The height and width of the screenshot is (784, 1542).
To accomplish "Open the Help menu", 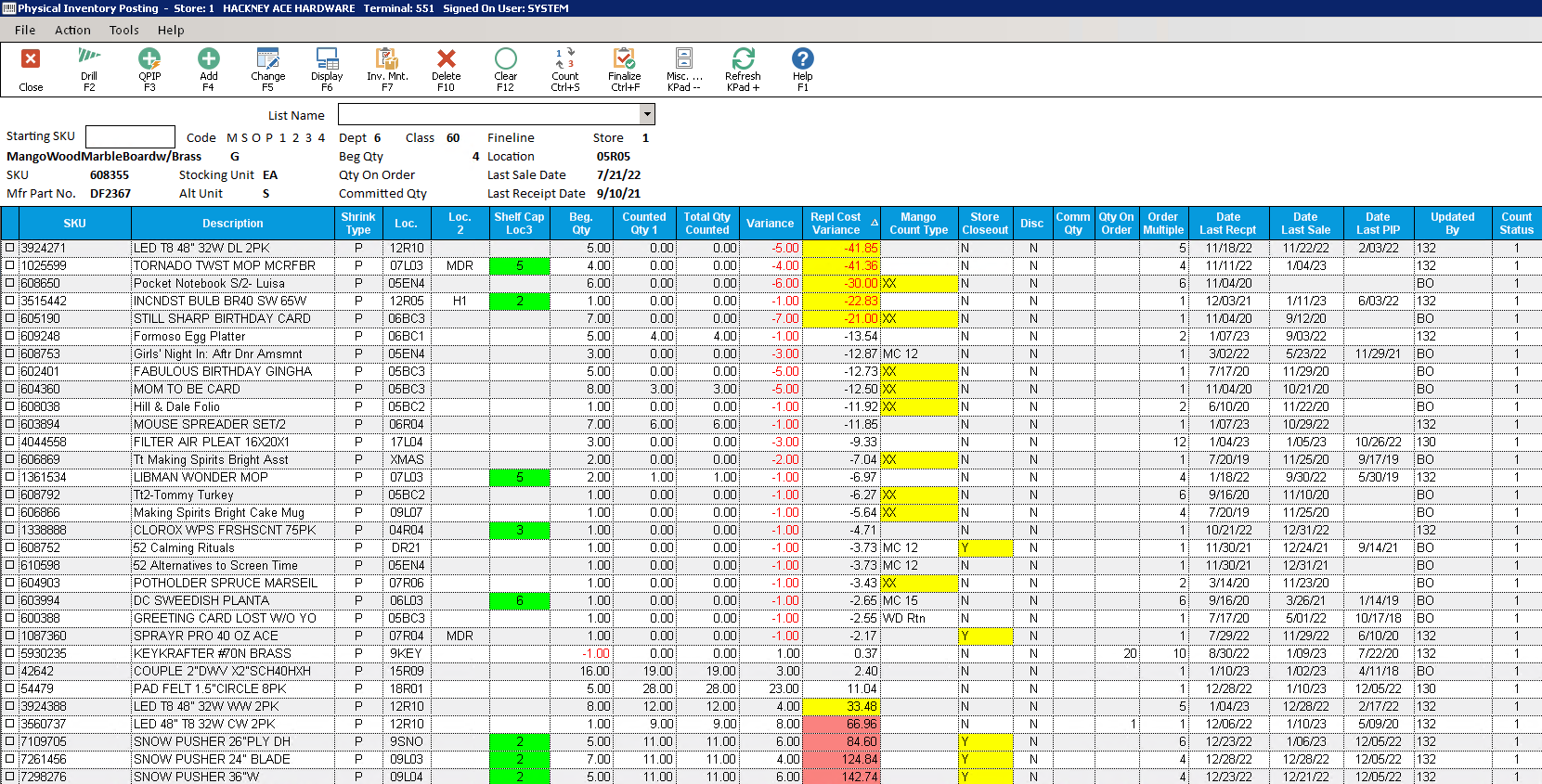I will coord(171,30).
